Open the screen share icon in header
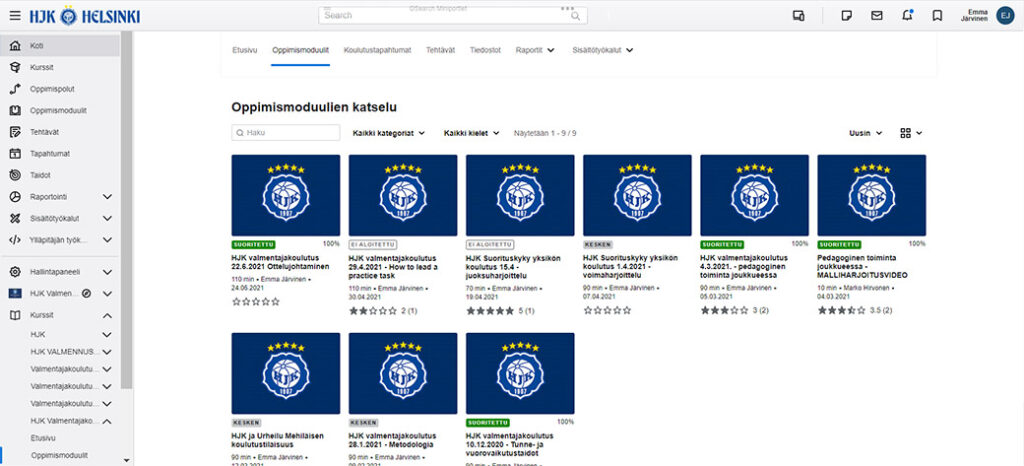Screen dimensions: 1024x466 [x=798, y=16]
